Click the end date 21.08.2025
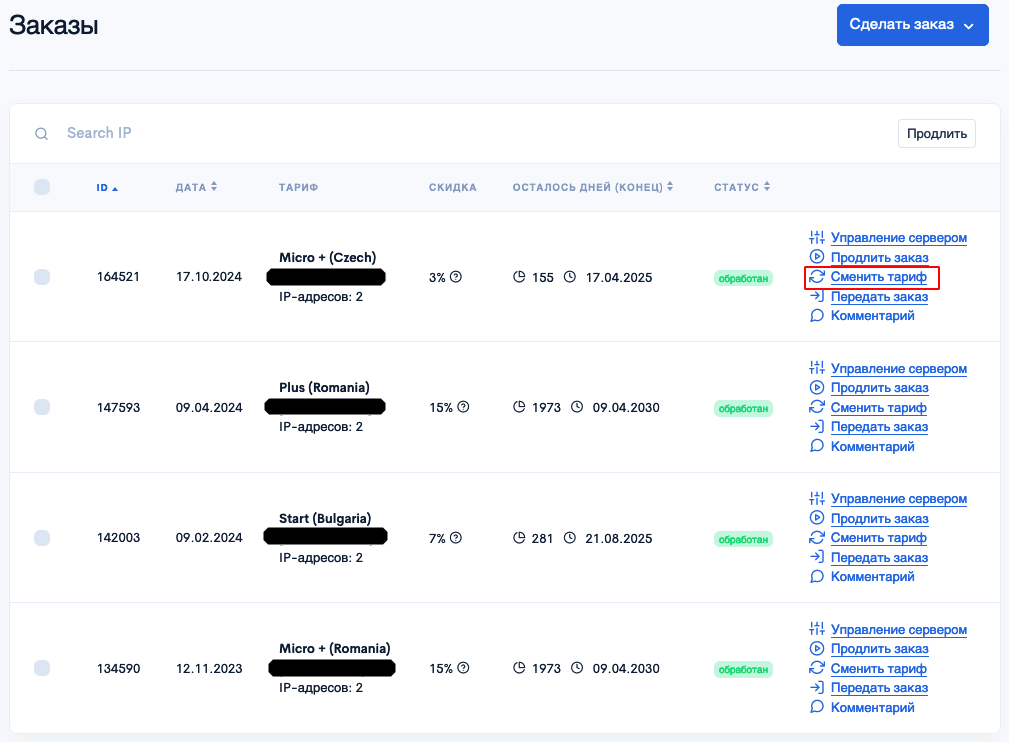This screenshot has height=742, width=1009. (618, 538)
